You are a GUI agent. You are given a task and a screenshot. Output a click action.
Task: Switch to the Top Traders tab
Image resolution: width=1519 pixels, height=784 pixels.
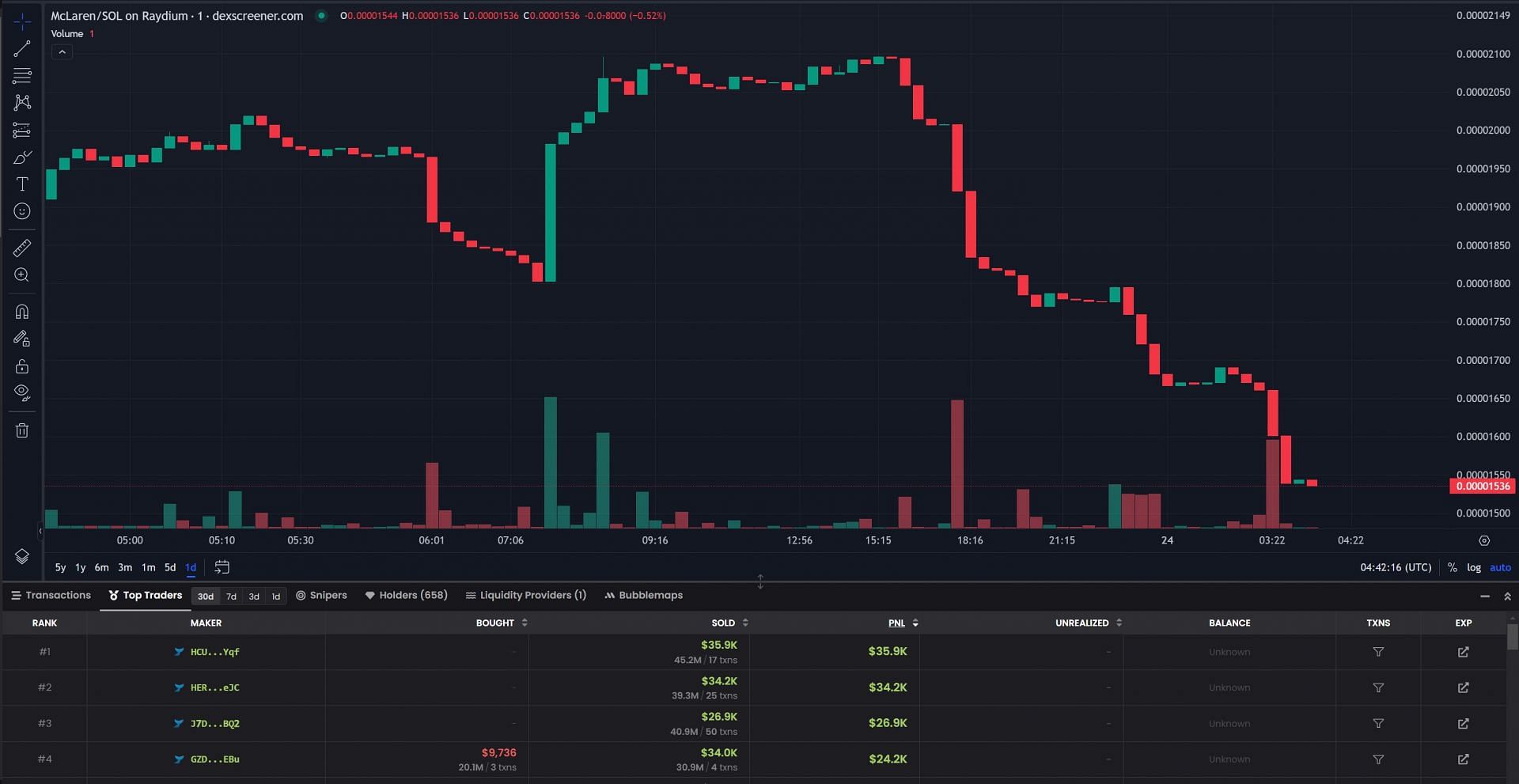[146, 595]
